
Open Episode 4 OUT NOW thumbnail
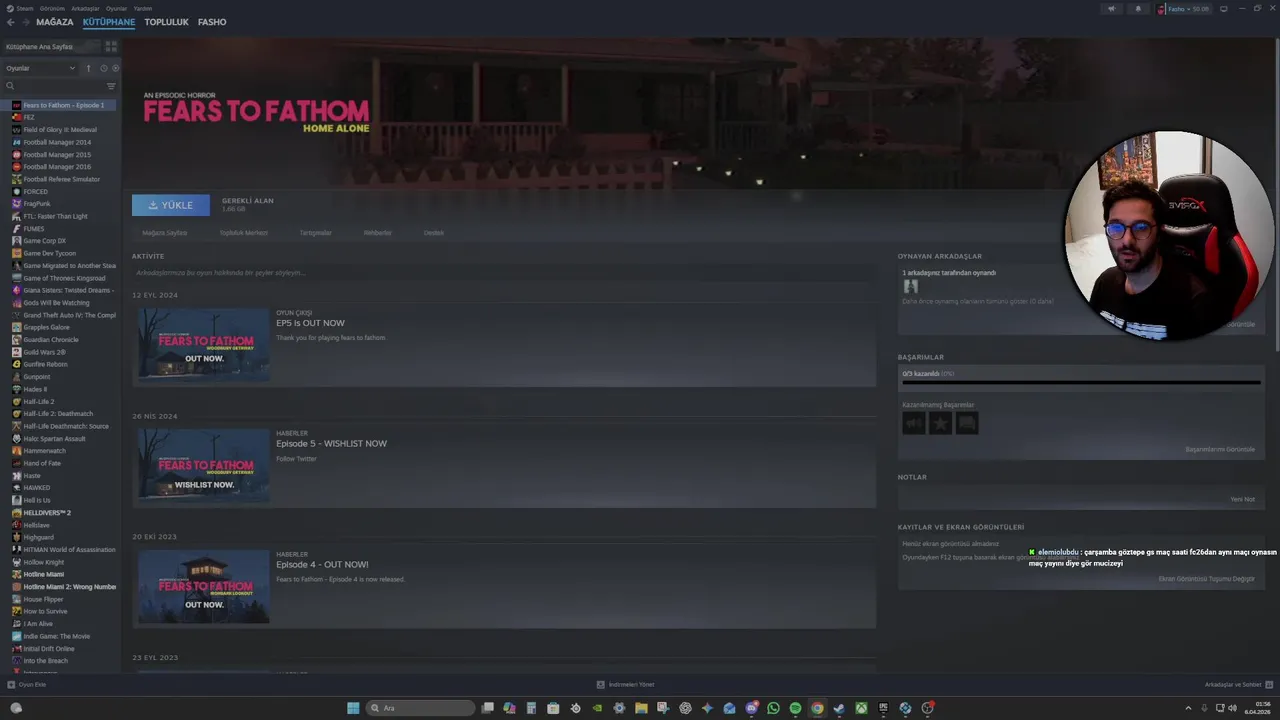click(204, 586)
